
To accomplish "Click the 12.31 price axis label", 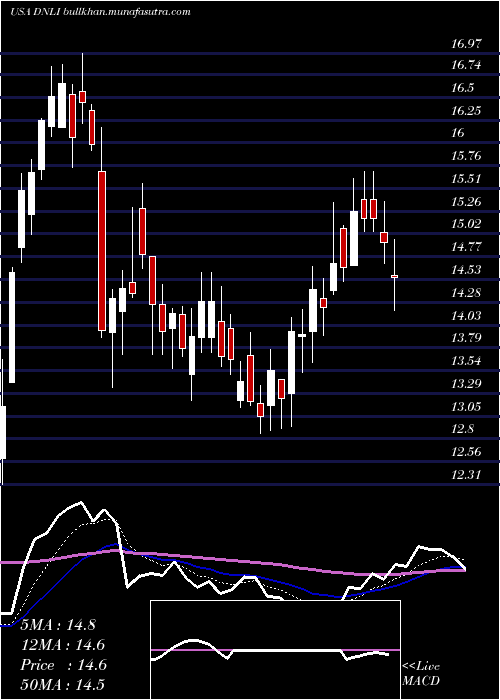I will 467,475.
